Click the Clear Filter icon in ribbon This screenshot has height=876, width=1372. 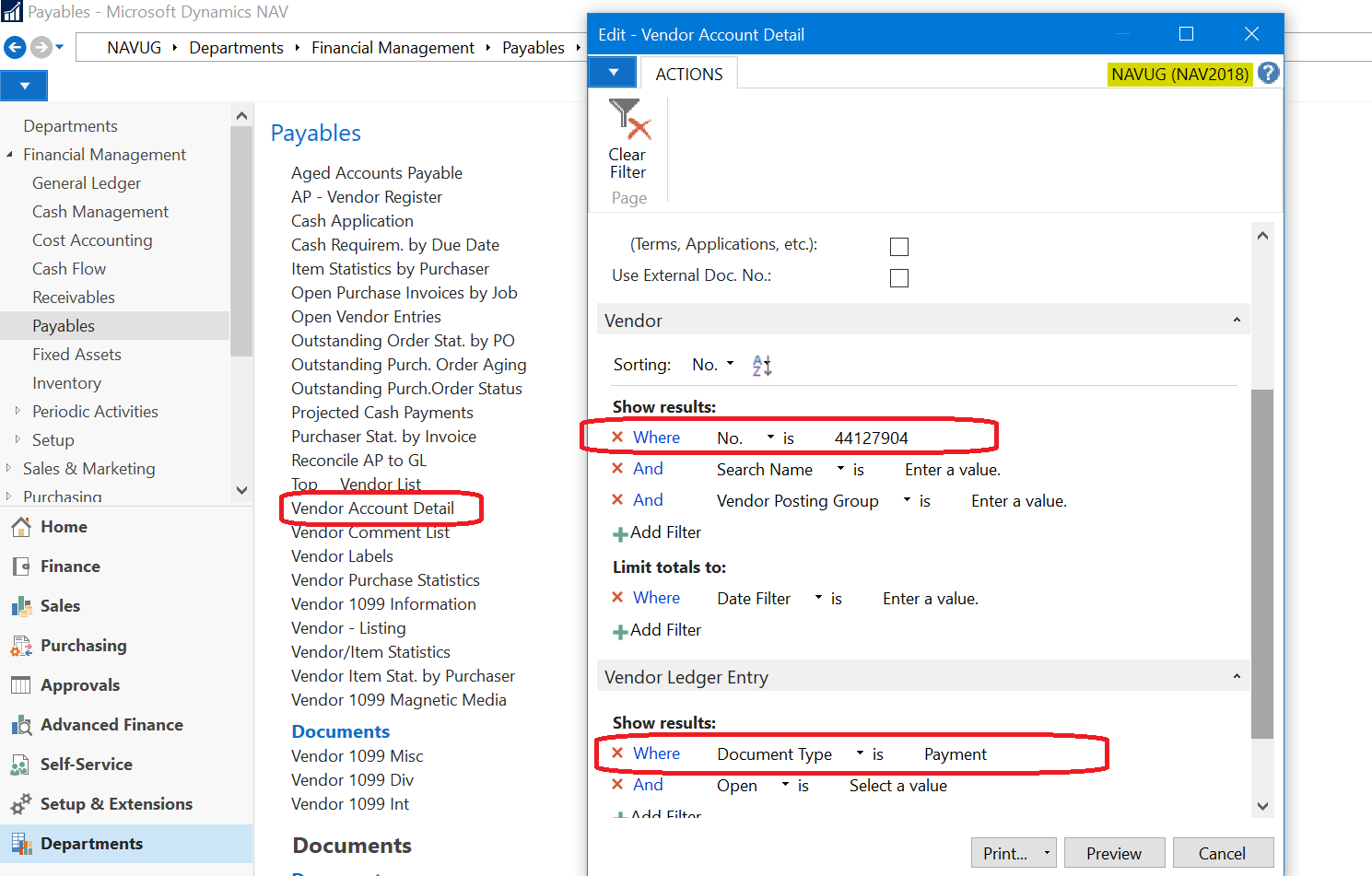[x=629, y=120]
